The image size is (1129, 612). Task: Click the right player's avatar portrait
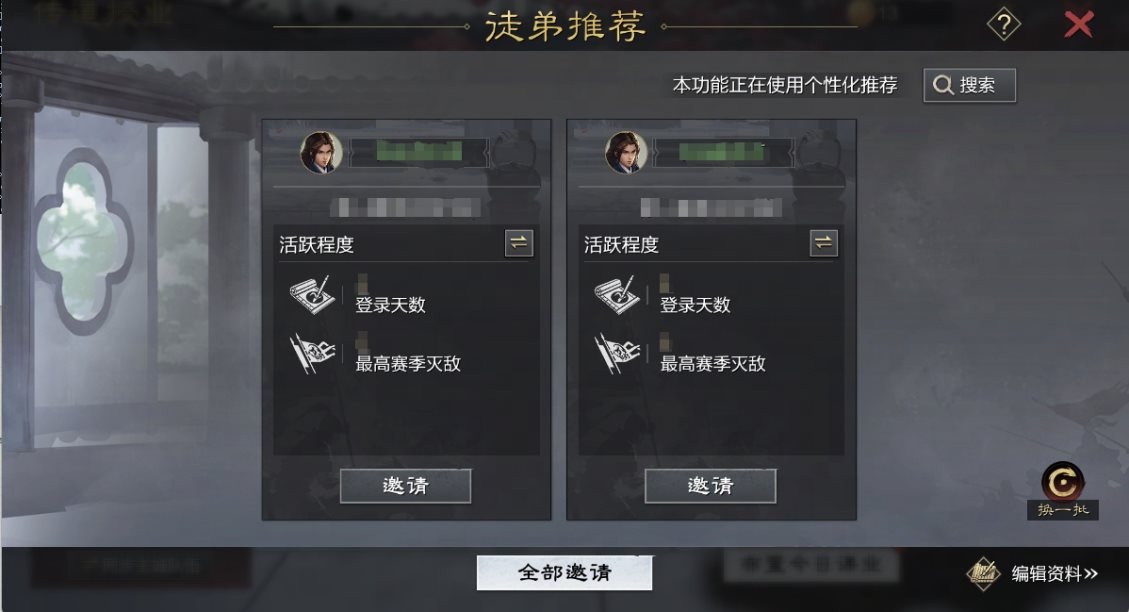point(626,152)
